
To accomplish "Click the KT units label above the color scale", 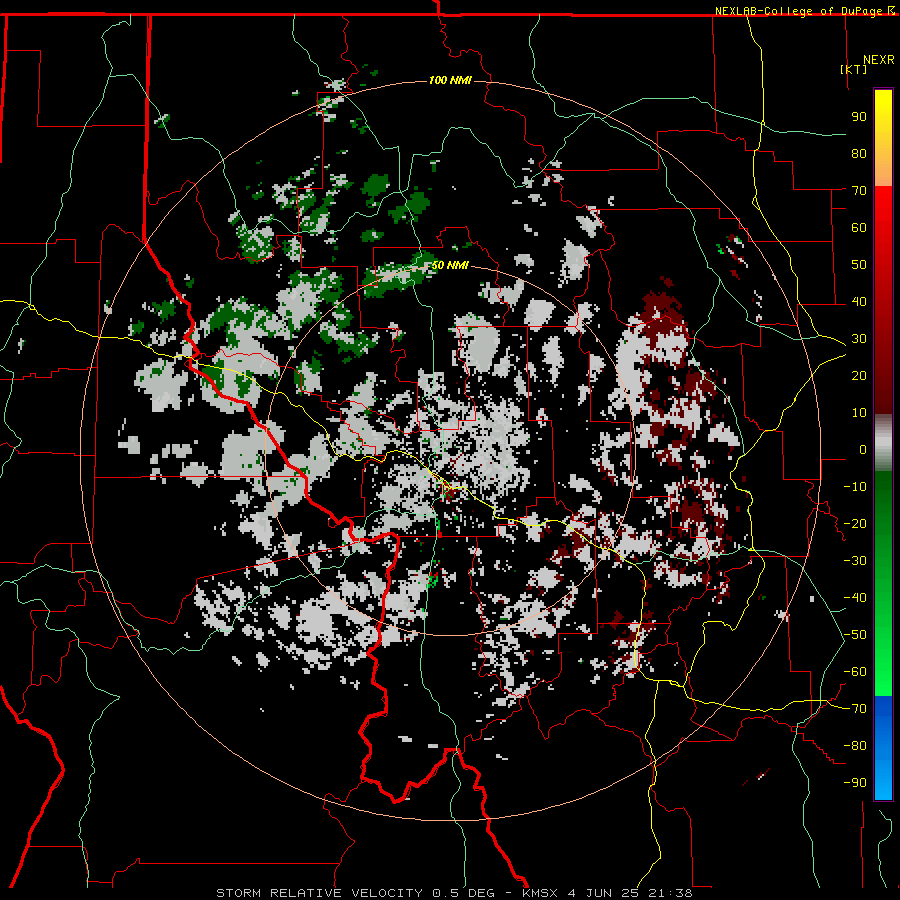I will pos(854,69).
